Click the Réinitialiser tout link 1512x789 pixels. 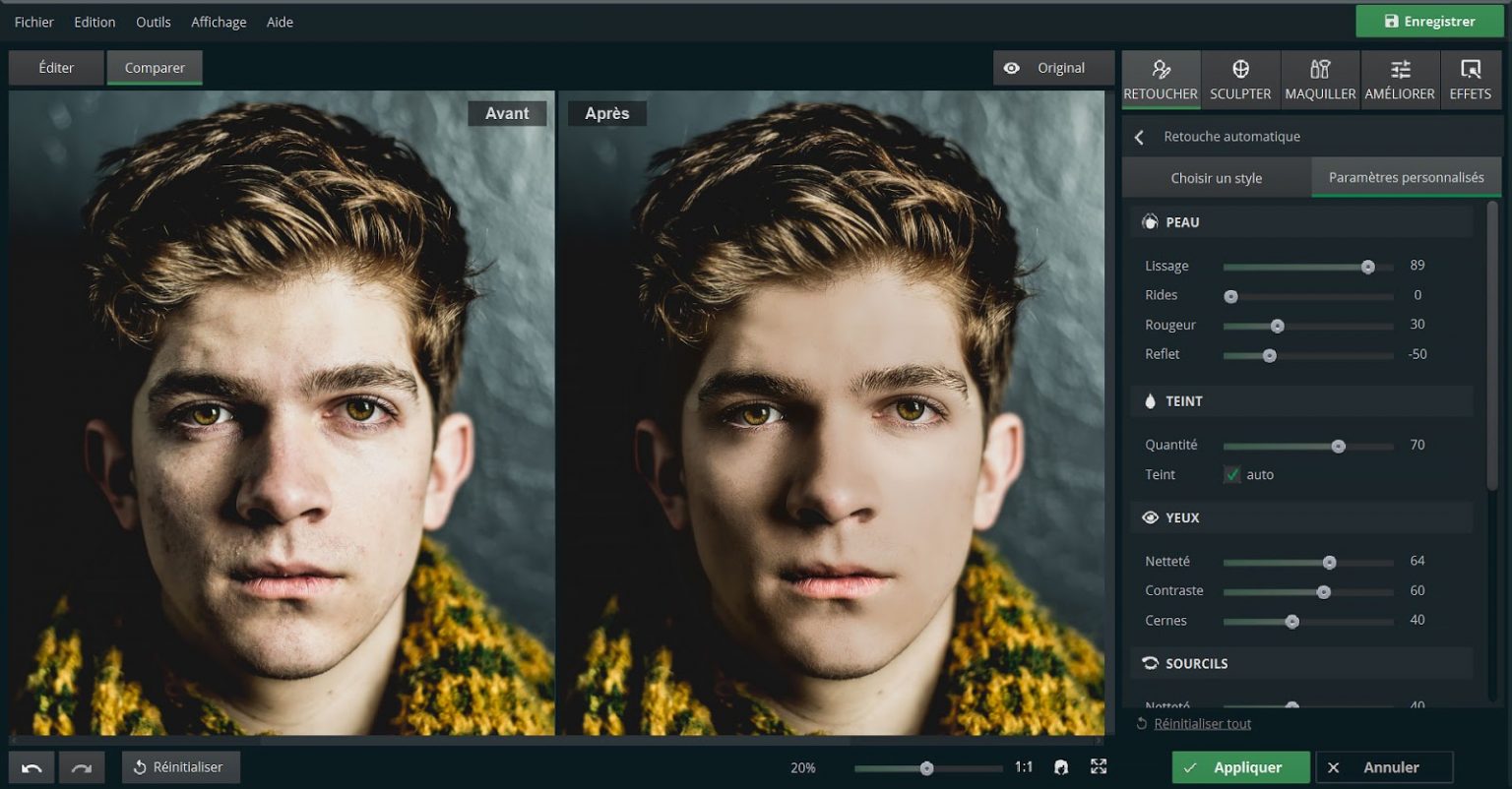pos(1202,723)
